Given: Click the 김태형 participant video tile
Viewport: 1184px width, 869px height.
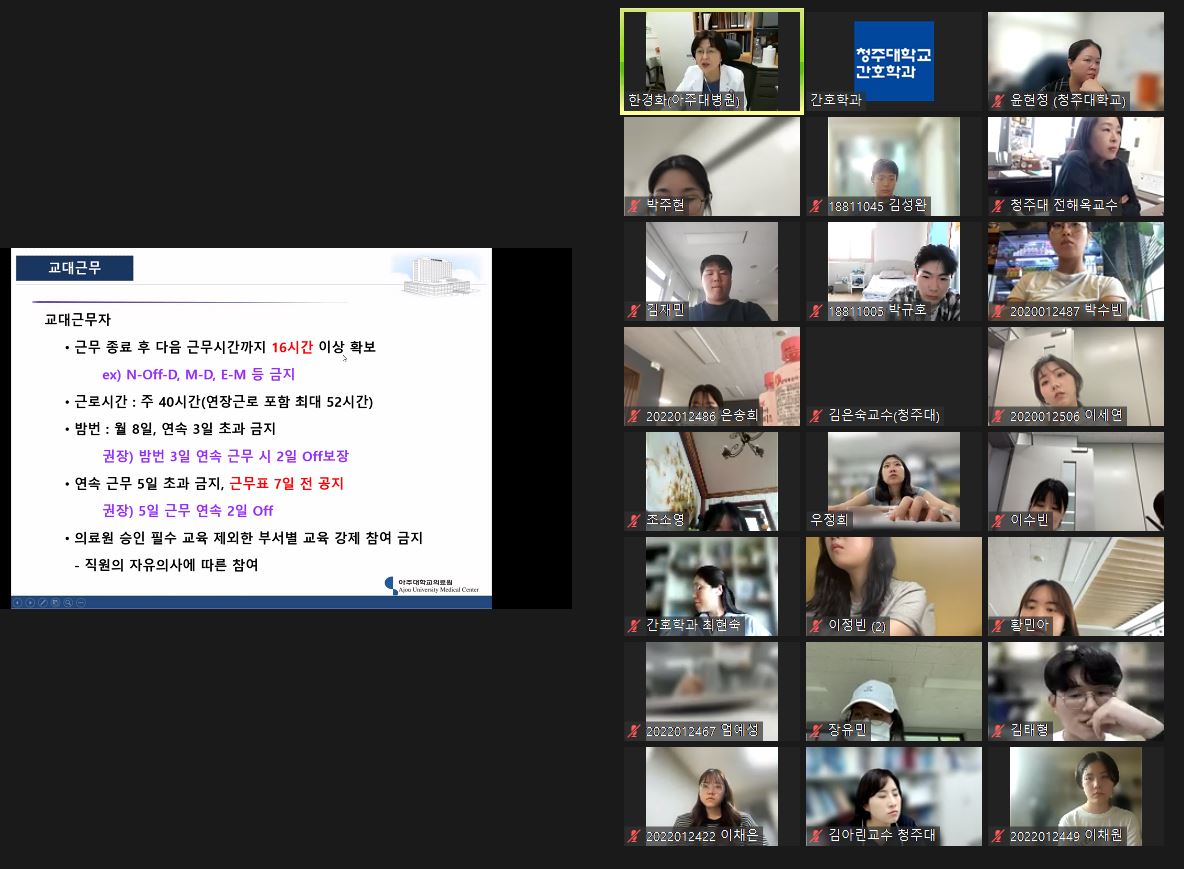Looking at the screenshot, I should [1075, 690].
